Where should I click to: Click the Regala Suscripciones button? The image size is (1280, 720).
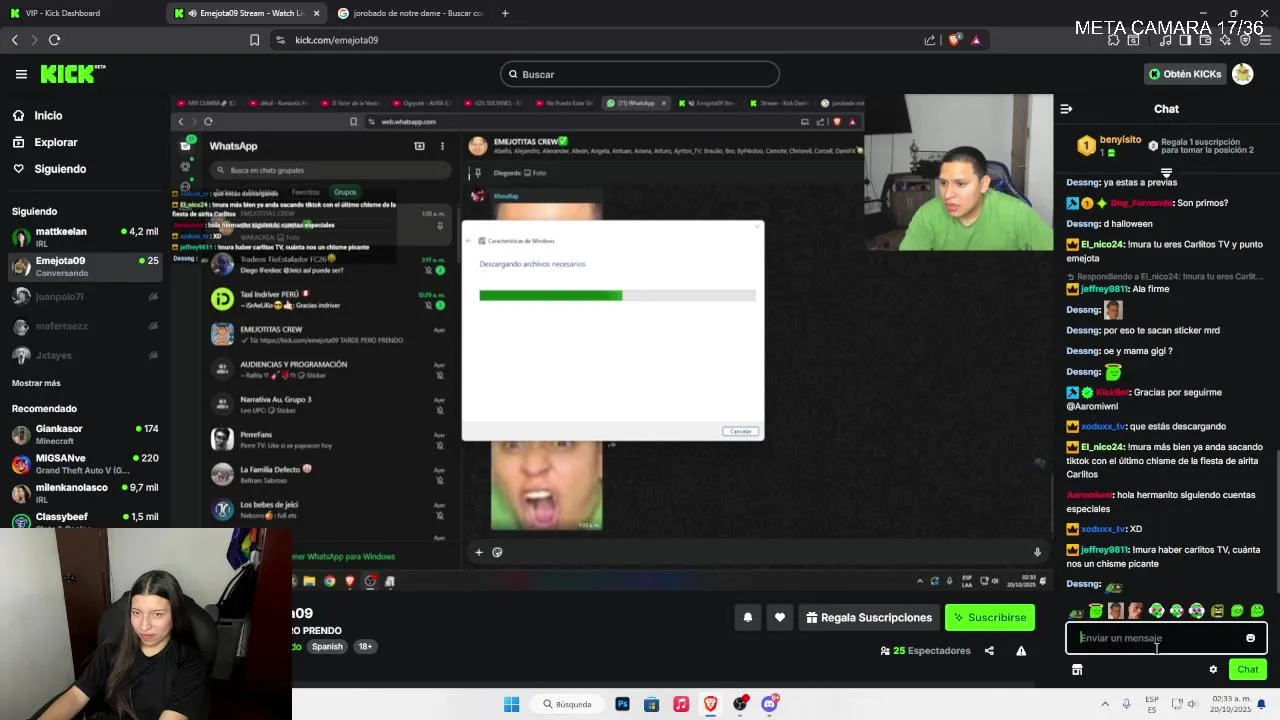[x=867, y=618]
